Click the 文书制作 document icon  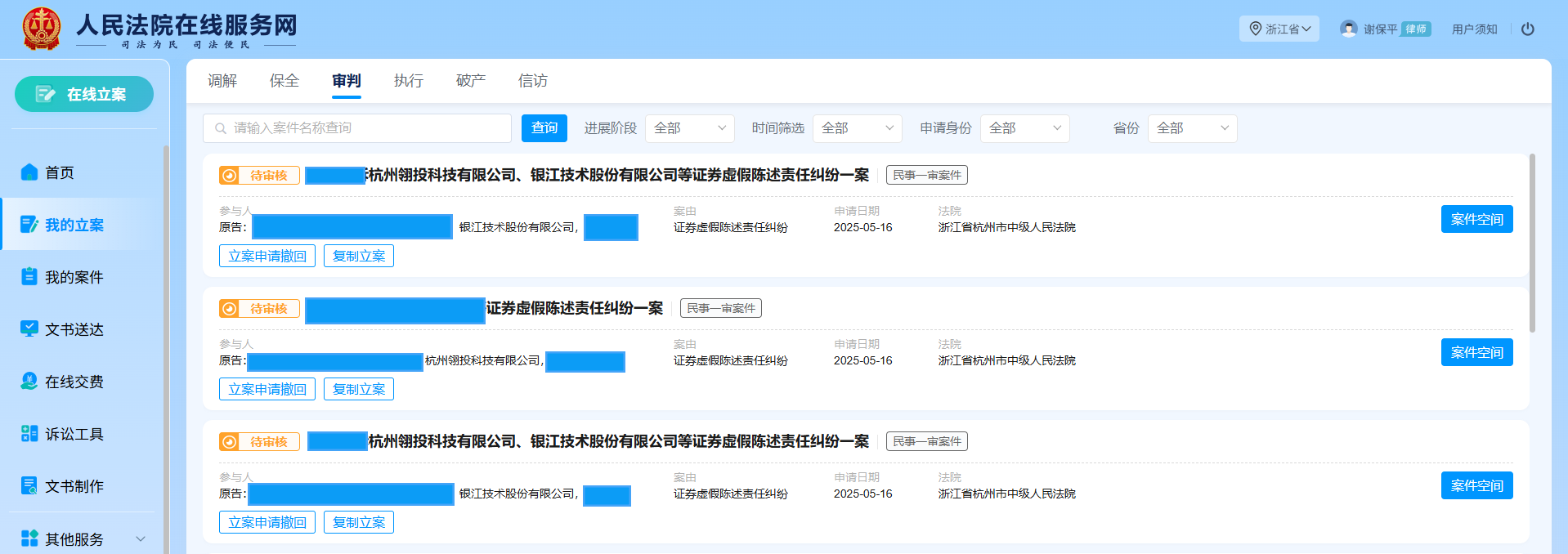[29, 485]
